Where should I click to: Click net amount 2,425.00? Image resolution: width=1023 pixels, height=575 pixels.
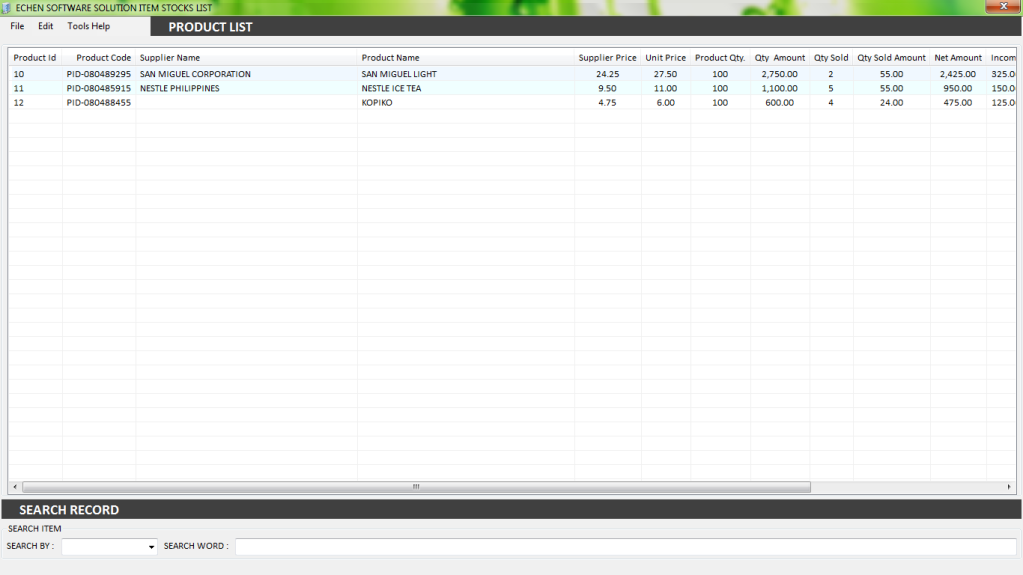pos(958,74)
